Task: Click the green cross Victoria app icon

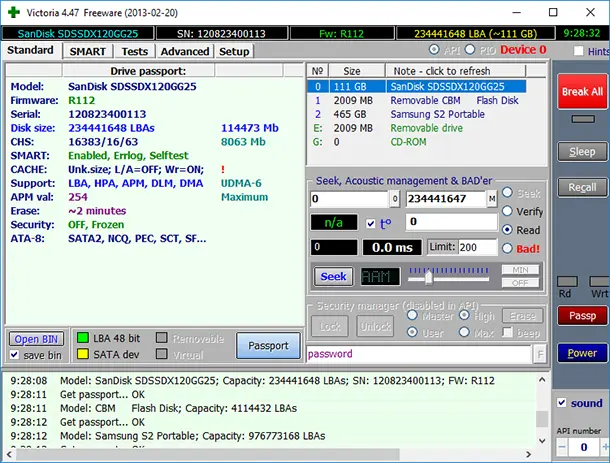Action: pos(14,12)
